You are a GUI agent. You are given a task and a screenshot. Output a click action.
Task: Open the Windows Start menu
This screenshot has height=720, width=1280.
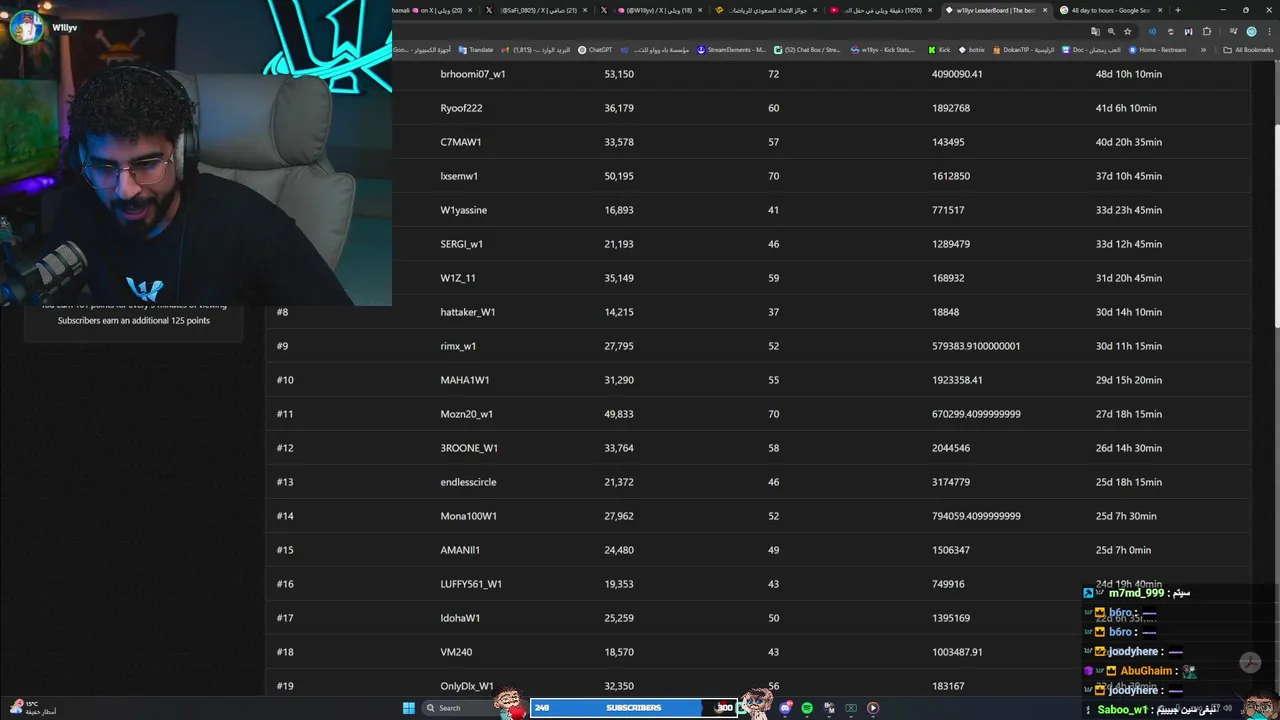tap(408, 708)
